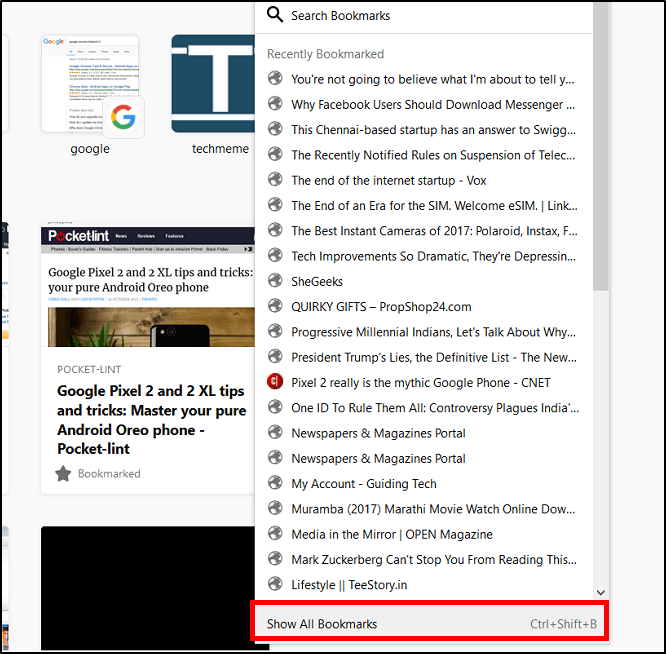This screenshot has width=666, height=654.
Task: Open "The Recently Notified Rules on Suspension" bookmark
Action: tap(423, 155)
